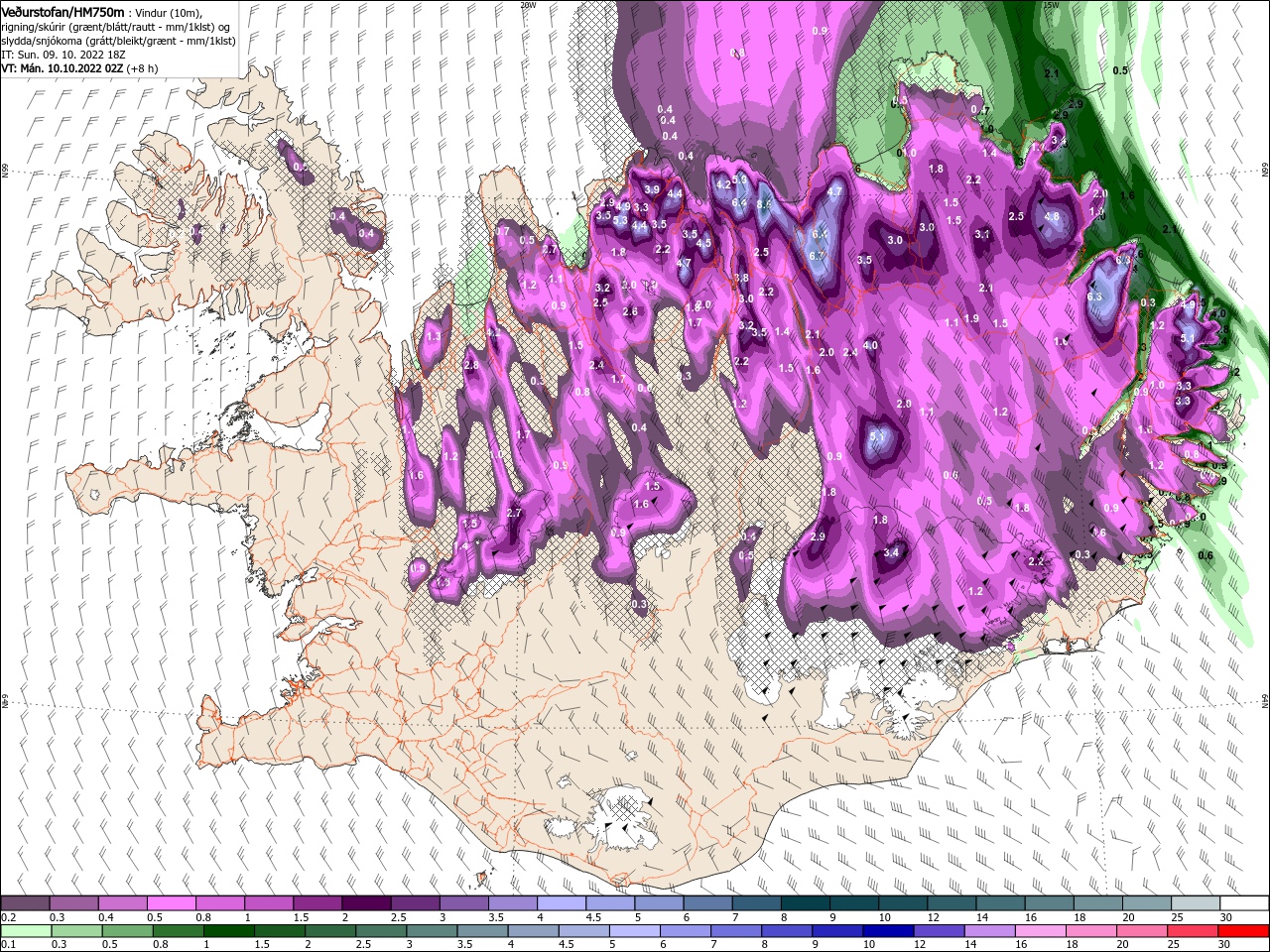The width and height of the screenshot is (1270, 952).
Task: Click the 6.7 snowfall value label
Action: point(818,256)
